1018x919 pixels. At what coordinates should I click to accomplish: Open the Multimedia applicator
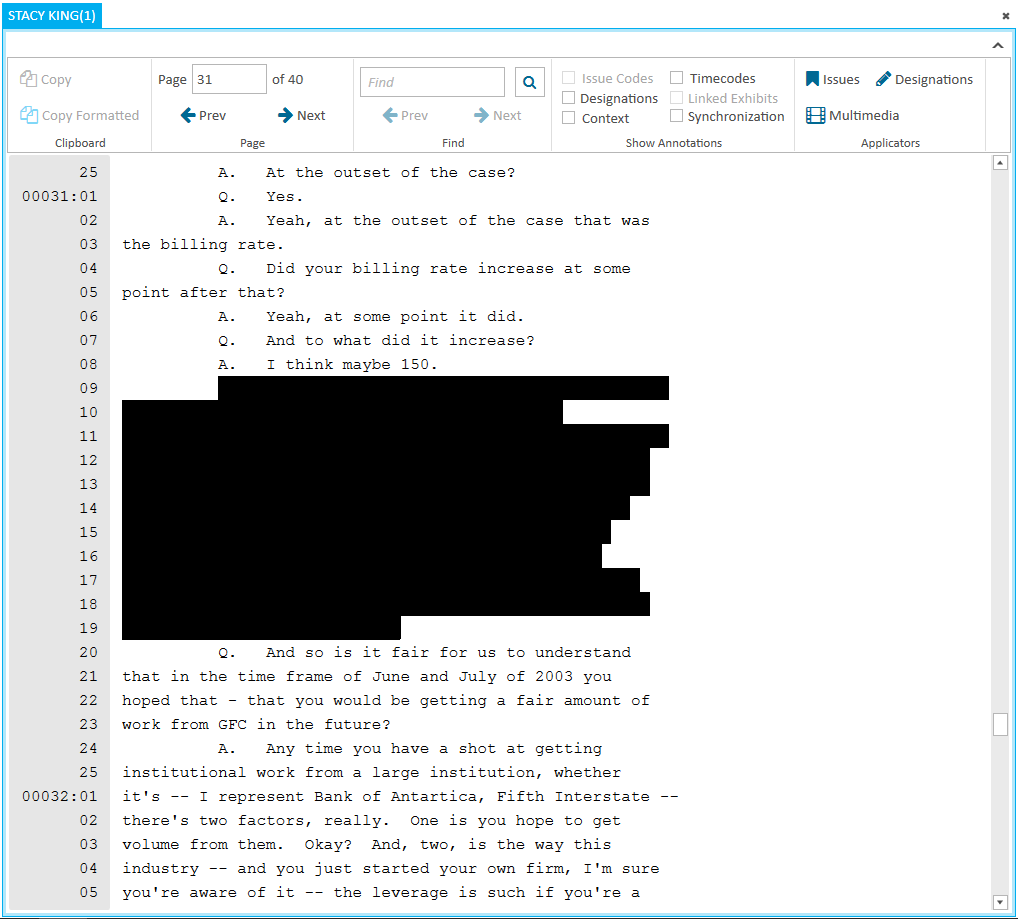point(852,116)
